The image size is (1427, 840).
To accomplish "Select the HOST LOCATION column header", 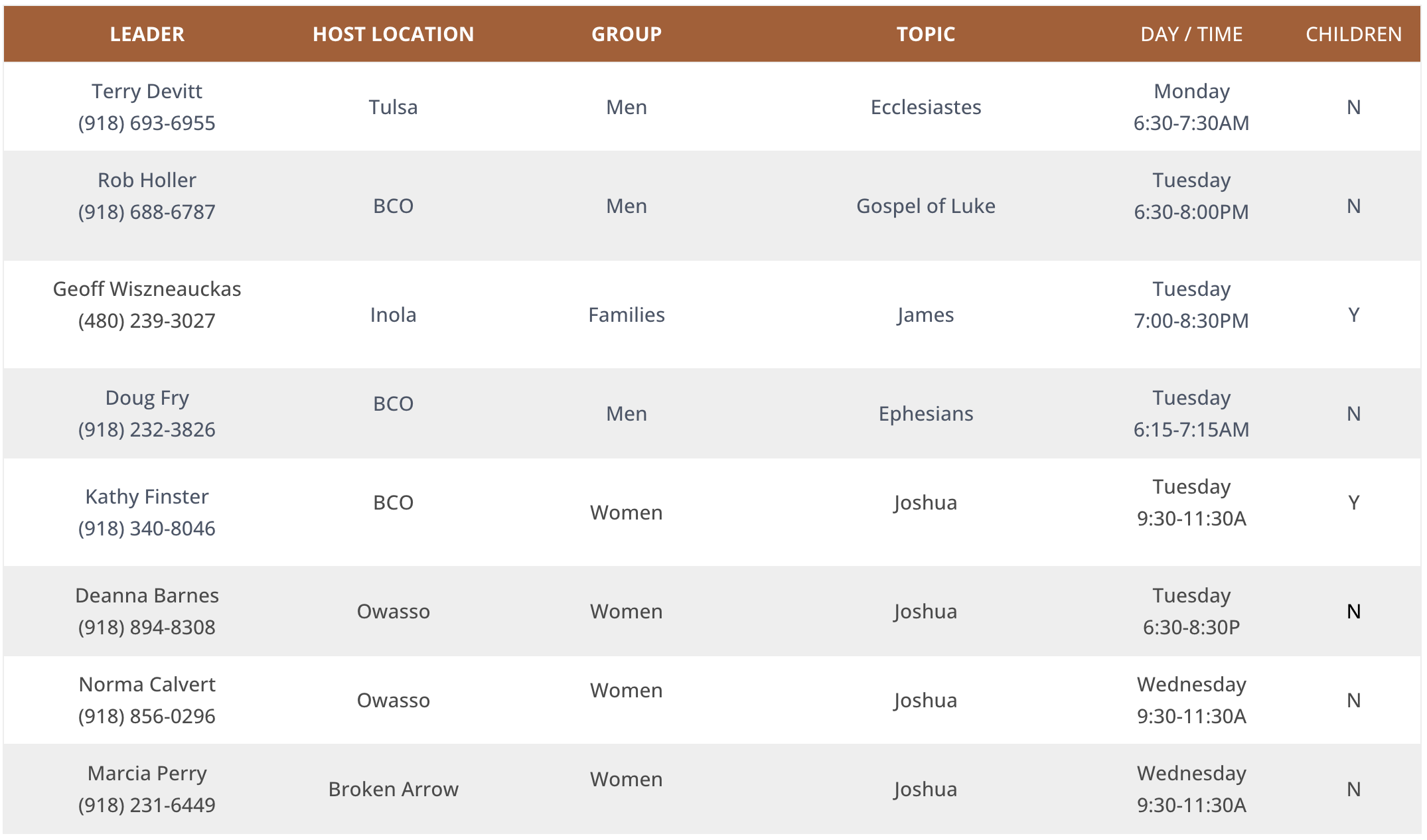I will coord(393,34).
